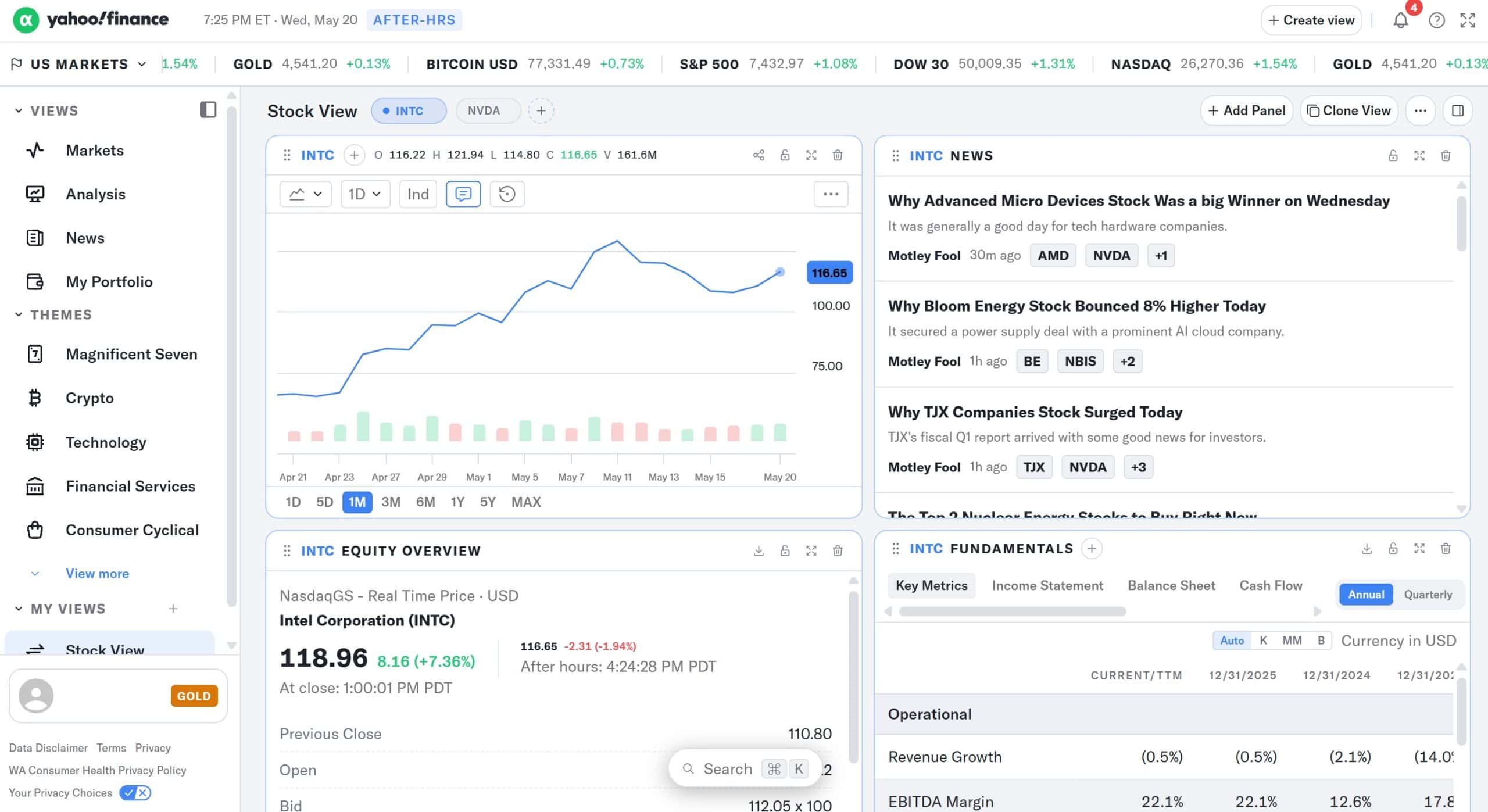Switch to Income Statement tab
The width and height of the screenshot is (1488, 812).
click(1047, 586)
